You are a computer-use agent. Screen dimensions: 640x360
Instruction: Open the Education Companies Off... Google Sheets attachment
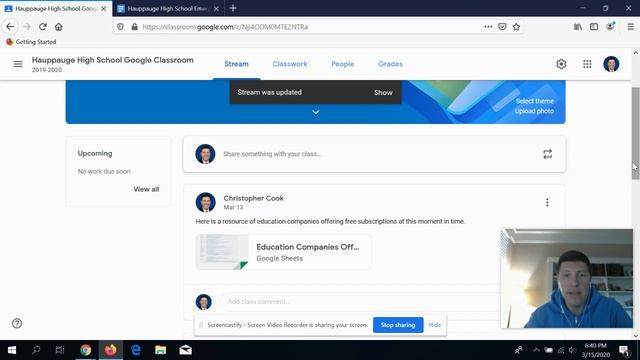point(284,252)
